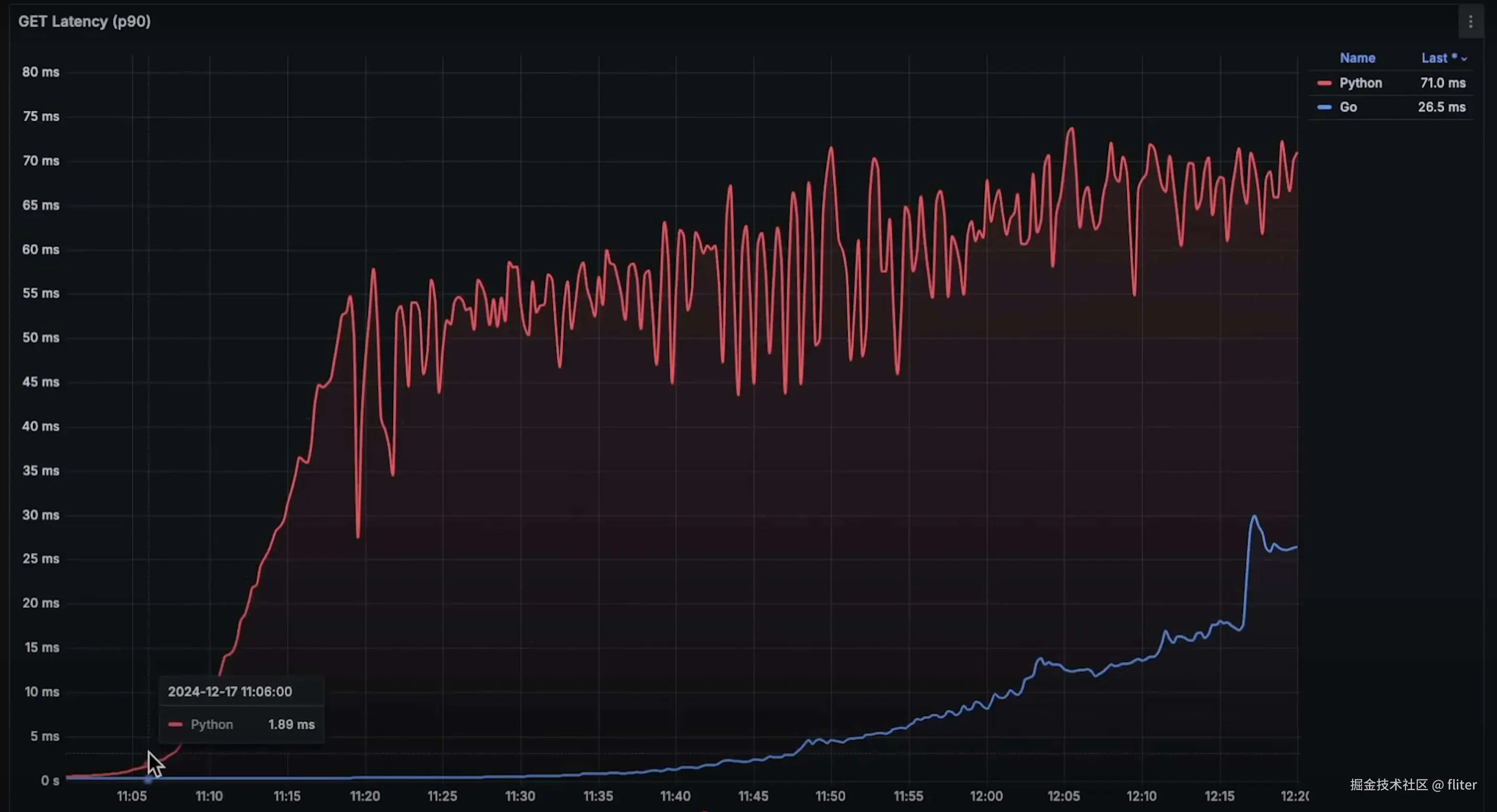Click the 80 ms y-axis label
The width and height of the screenshot is (1497, 812).
41,72
